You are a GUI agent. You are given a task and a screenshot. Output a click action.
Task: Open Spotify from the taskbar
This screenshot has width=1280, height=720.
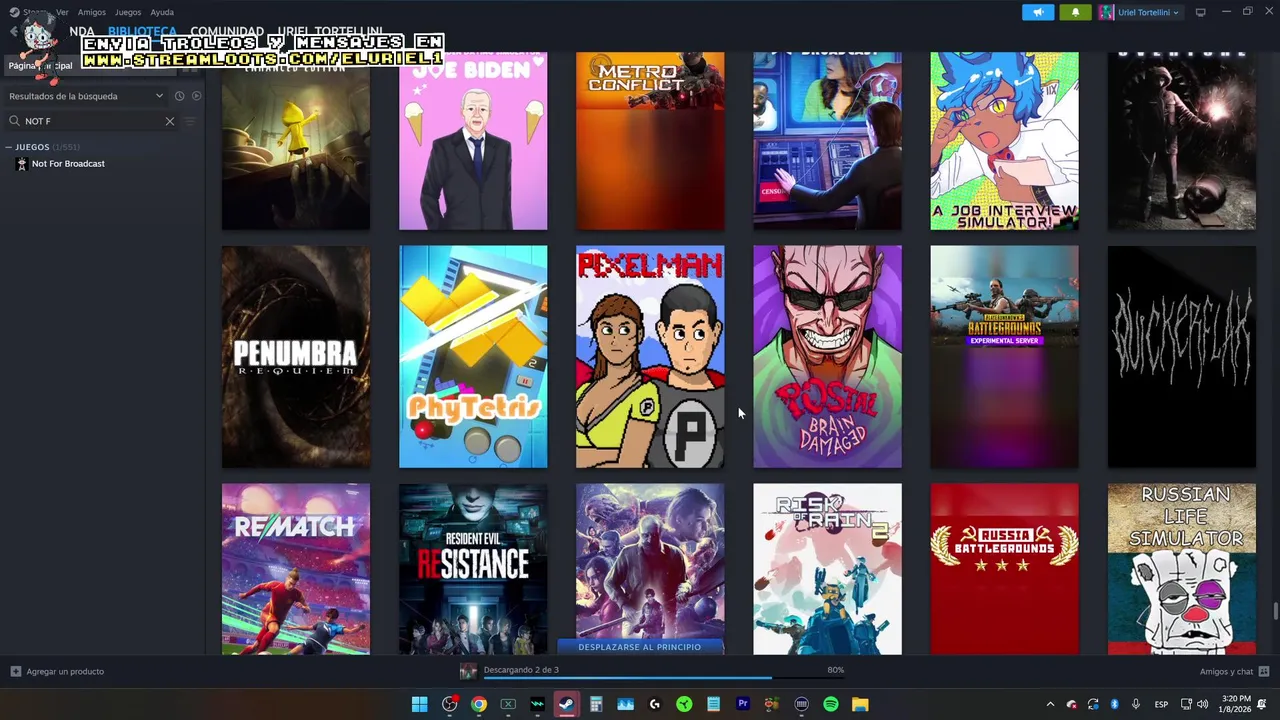(x=831, y=704)
